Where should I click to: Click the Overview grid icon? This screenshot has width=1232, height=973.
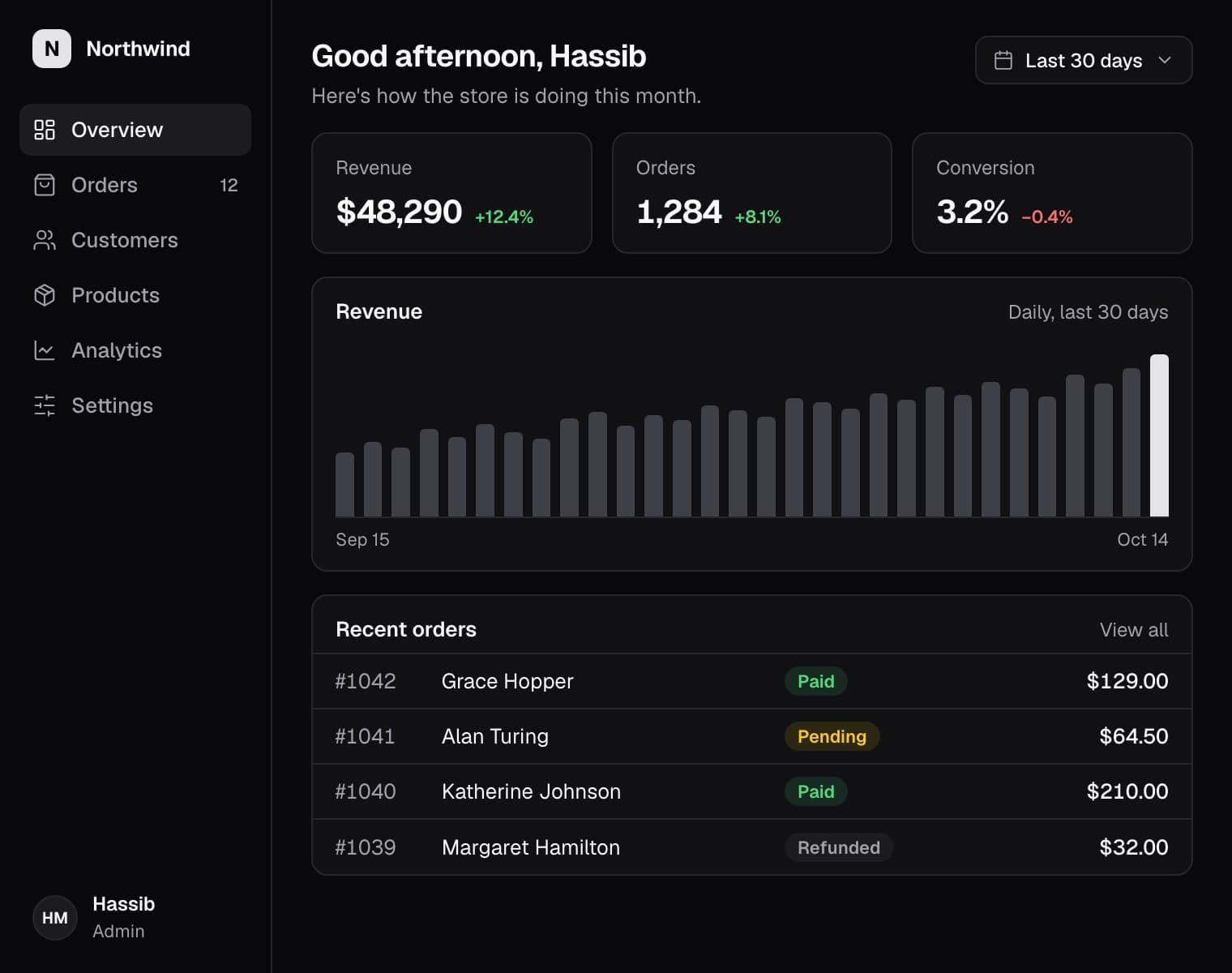45,130
